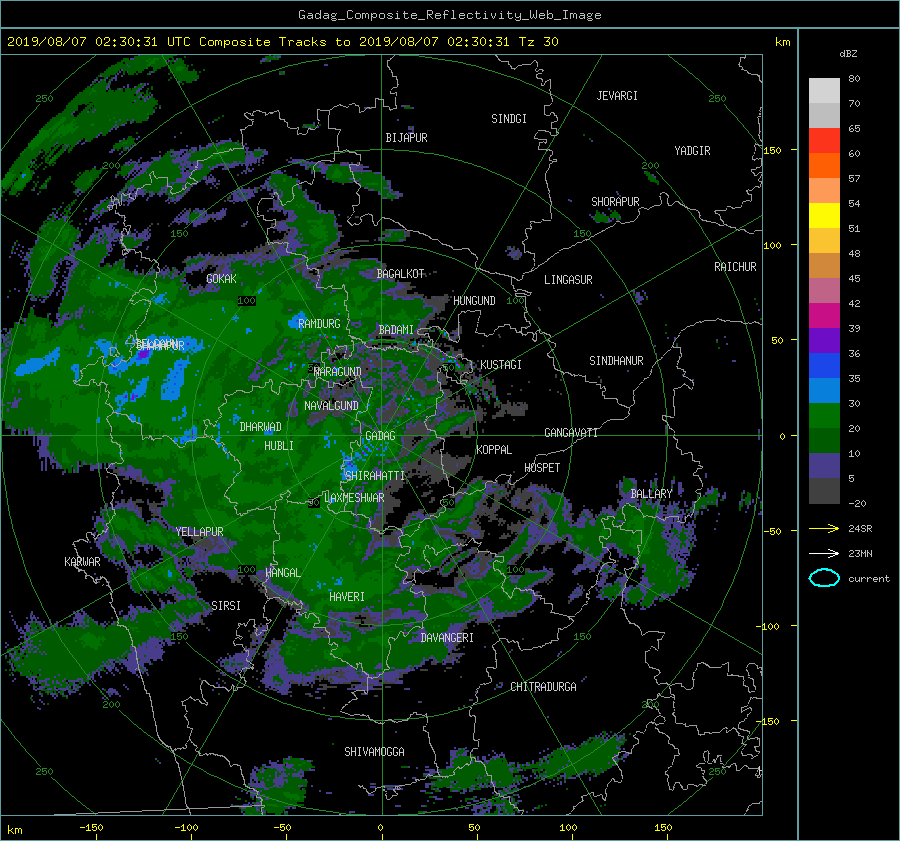Screen dimensions: 900x841
Task: Click the BALLARY city label
Action: coord(651,494)
